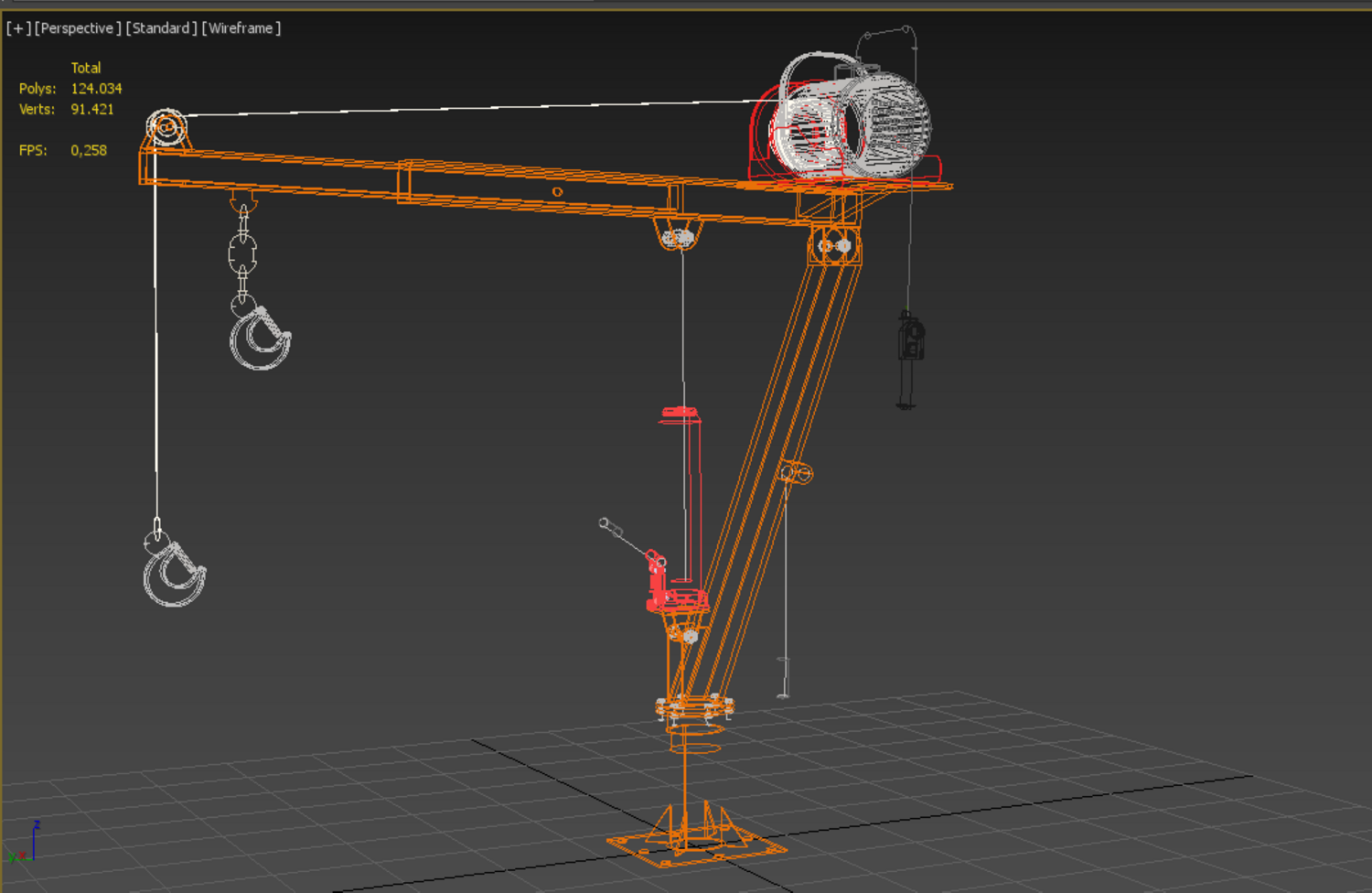Click the Verts: statistics label
1372x893 pixels.
click(37, 109)
